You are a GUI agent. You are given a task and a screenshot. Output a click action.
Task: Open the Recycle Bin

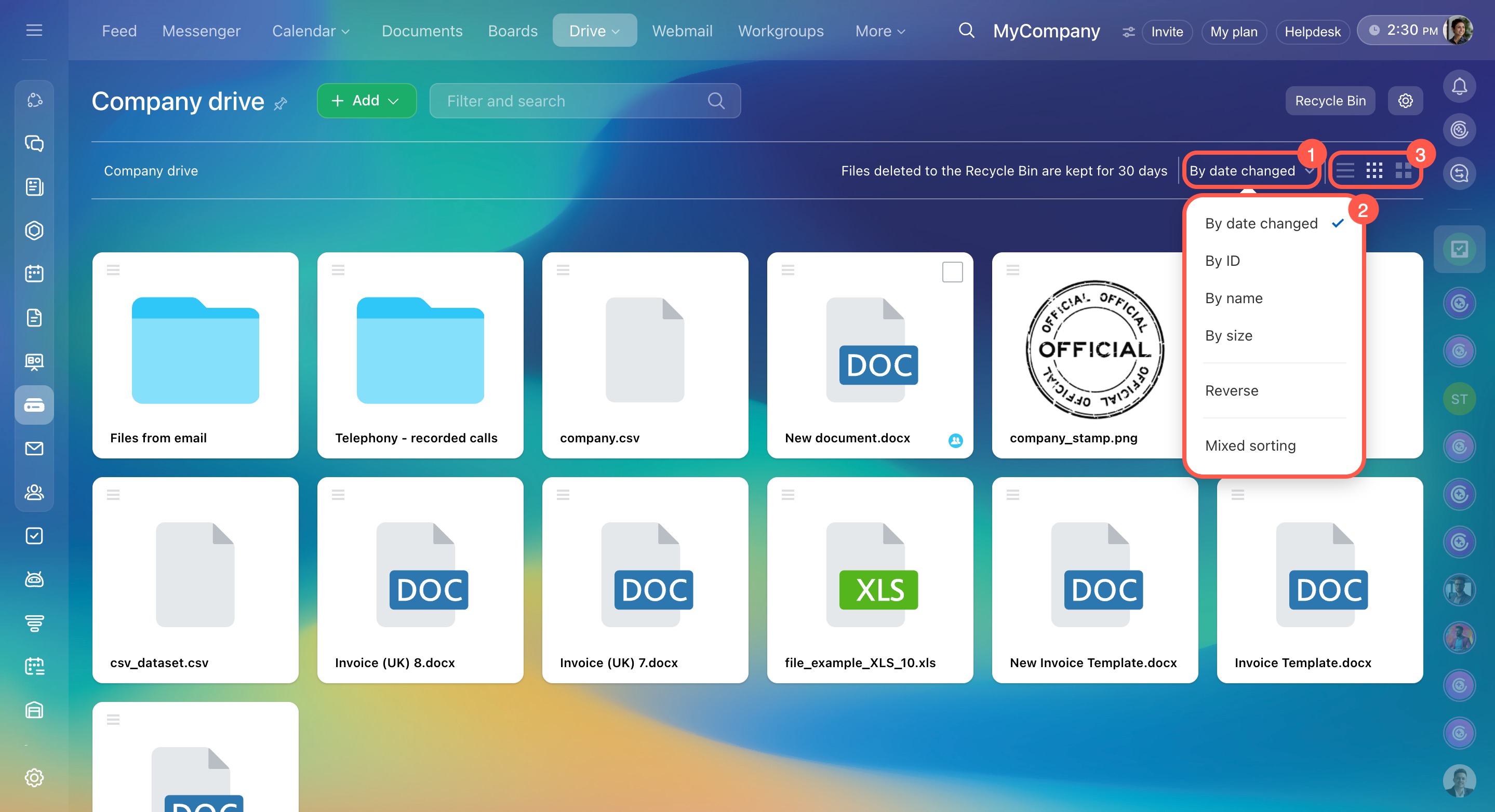[x=1330, y=101]
